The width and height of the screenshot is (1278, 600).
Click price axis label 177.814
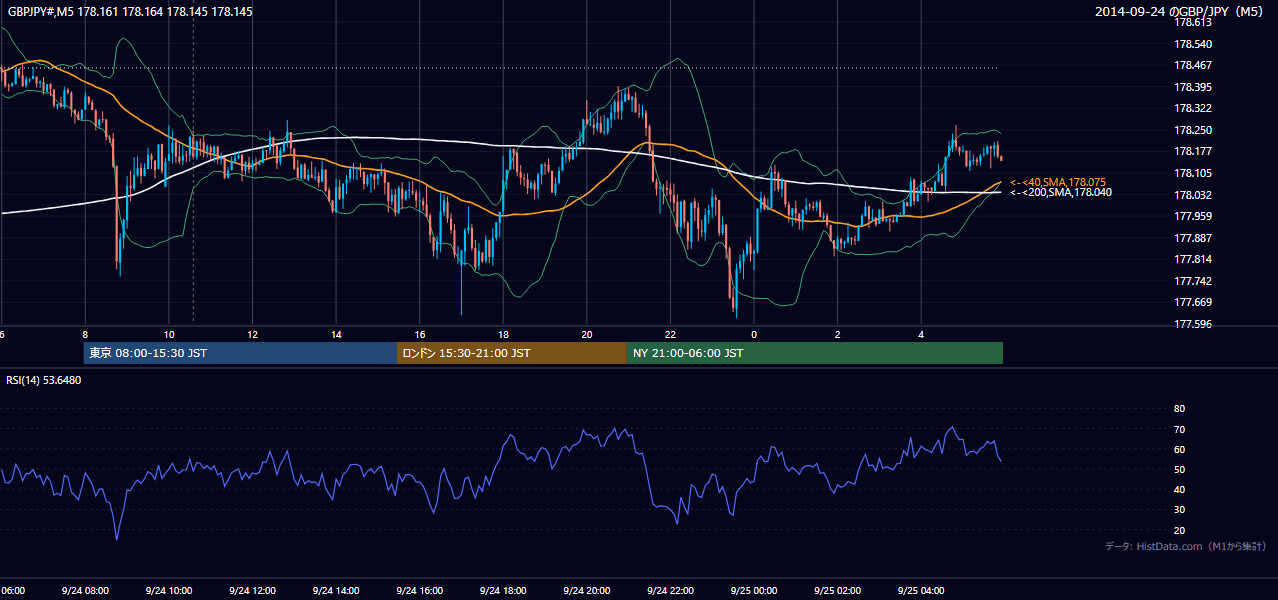1192,259
